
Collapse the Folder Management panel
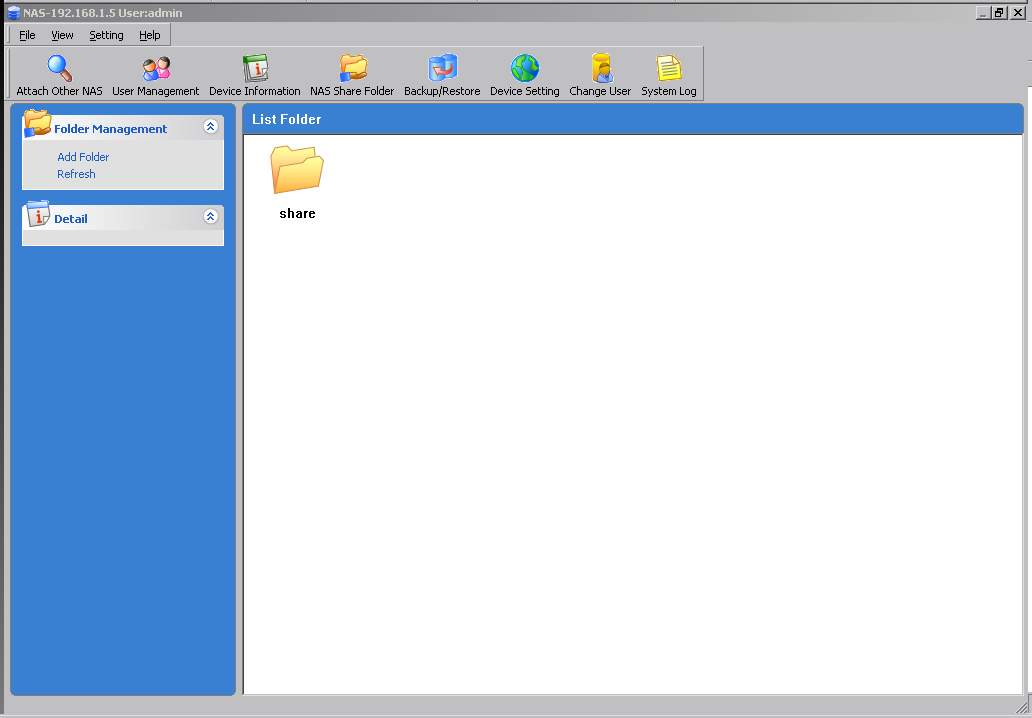(211, 126)
